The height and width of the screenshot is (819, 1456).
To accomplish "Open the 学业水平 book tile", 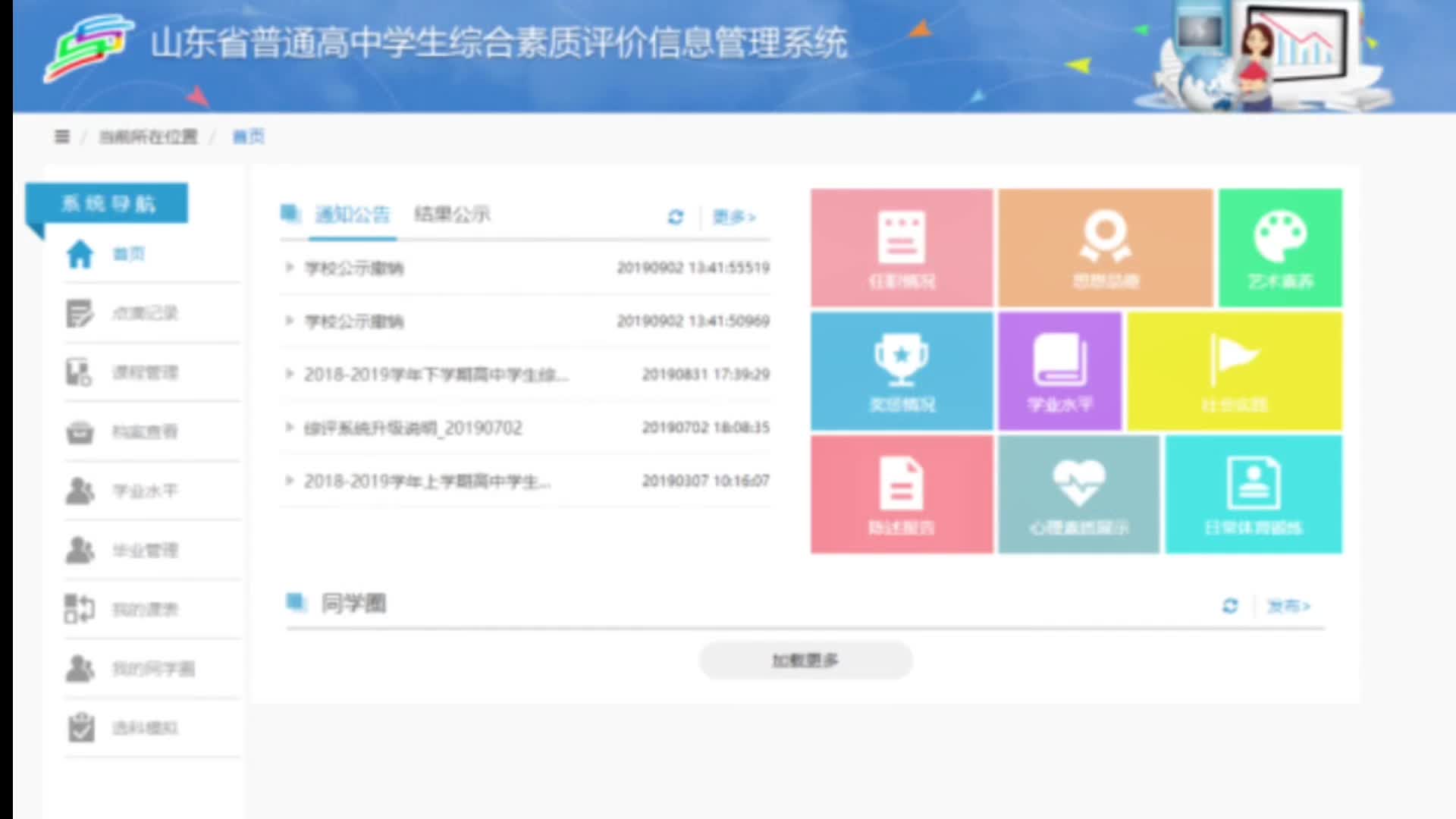I will click(1059, 370).
